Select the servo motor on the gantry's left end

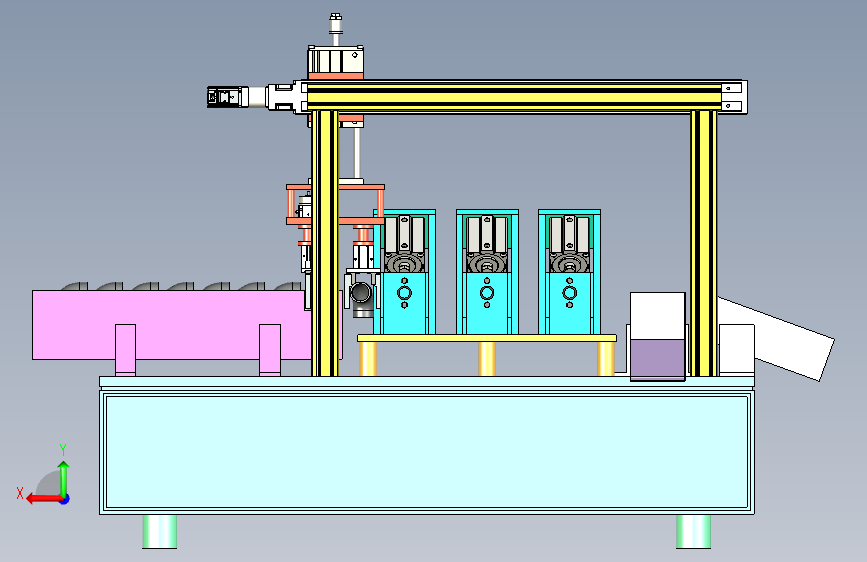pos(228,97)
